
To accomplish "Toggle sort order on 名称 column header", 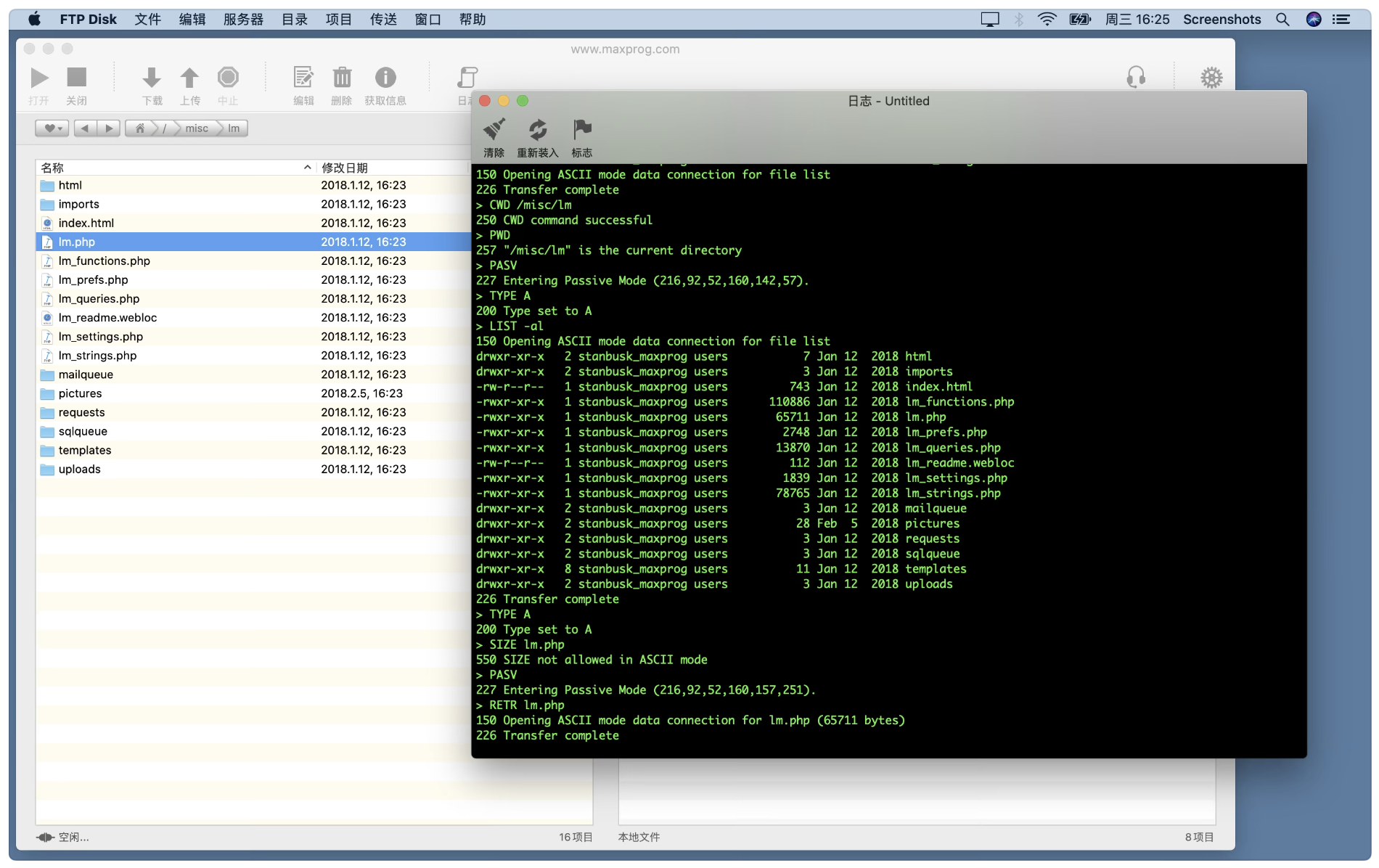I will (174, 168).
